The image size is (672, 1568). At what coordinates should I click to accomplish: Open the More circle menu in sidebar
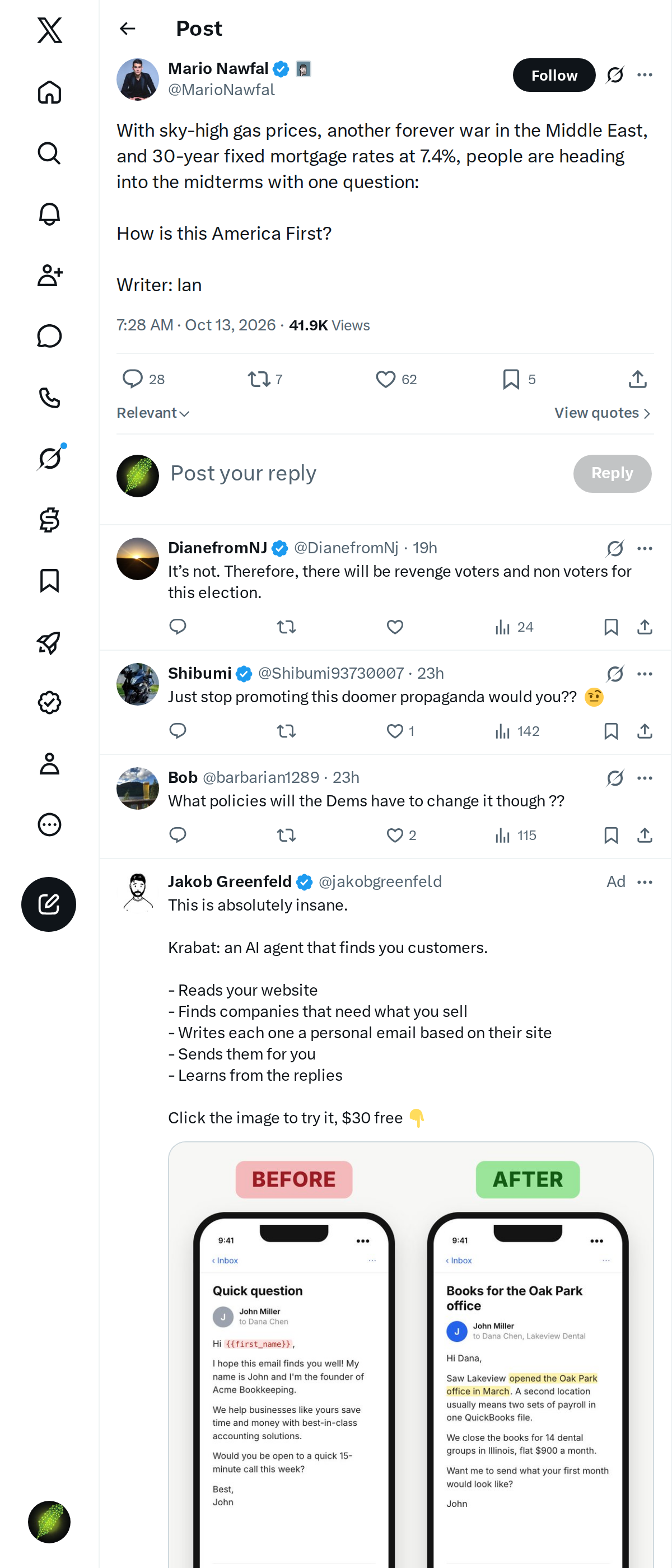49,824
